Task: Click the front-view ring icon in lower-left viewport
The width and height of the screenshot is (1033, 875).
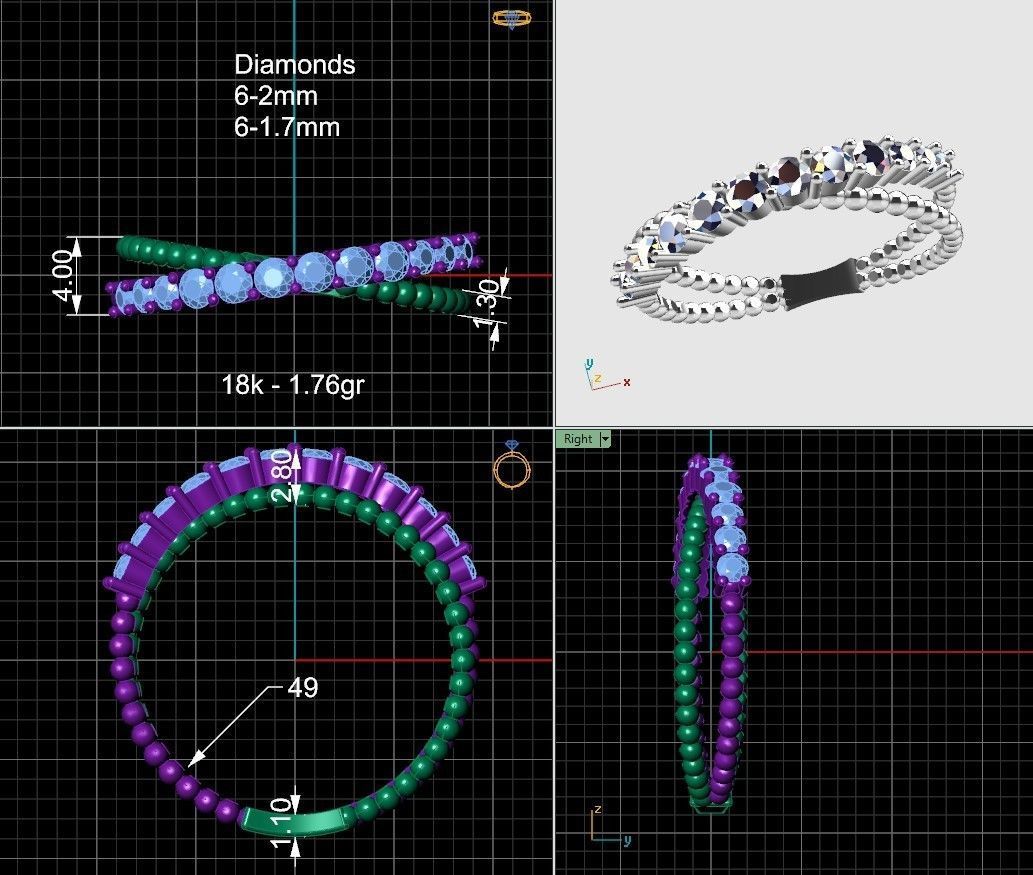Action: [512, 465]
